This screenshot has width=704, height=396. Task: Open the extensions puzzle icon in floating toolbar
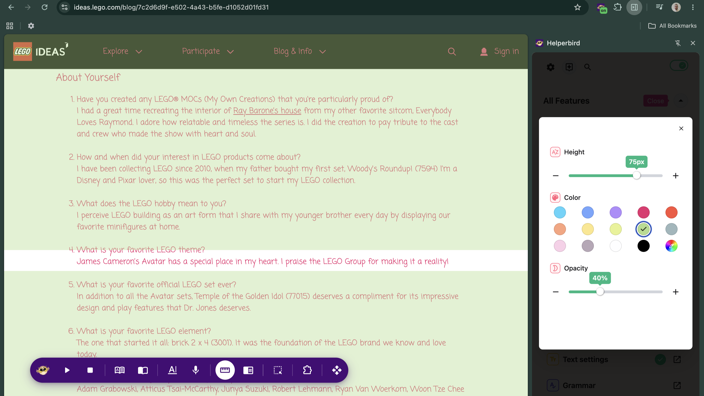307,370
